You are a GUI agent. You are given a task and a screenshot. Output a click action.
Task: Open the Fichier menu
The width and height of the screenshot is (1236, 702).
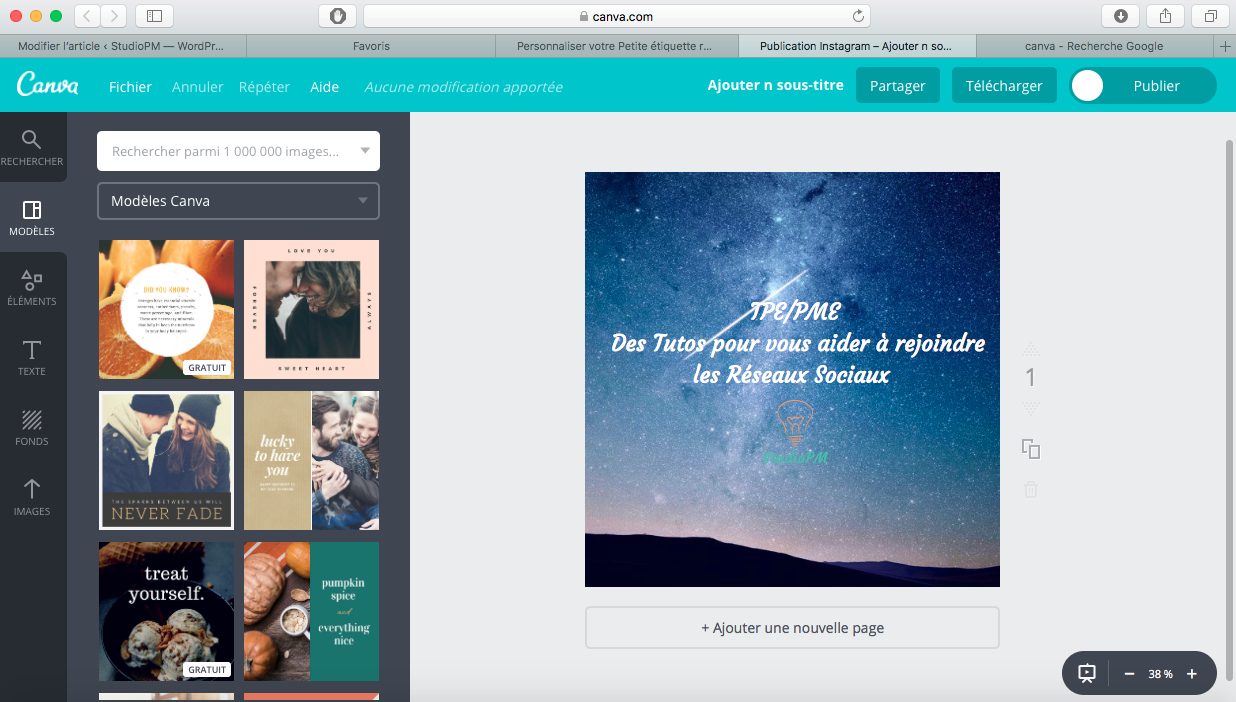pos(130,87)
